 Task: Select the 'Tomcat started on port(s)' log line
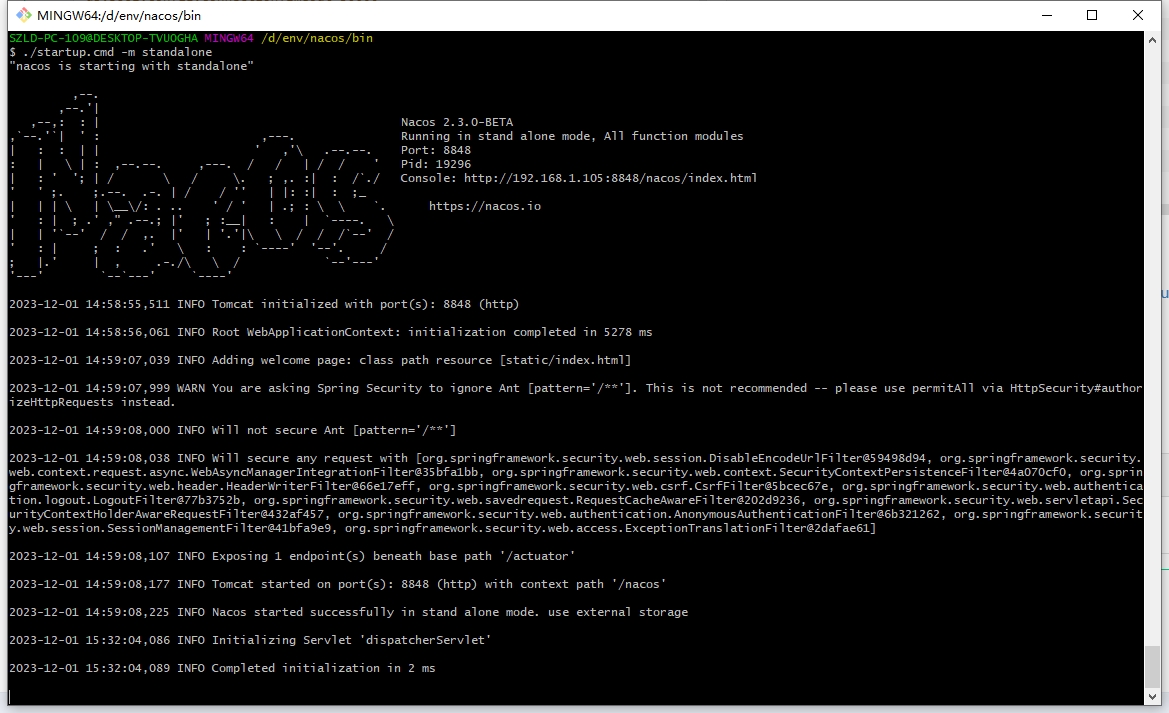pyautogui.click(x=337, y=584)
